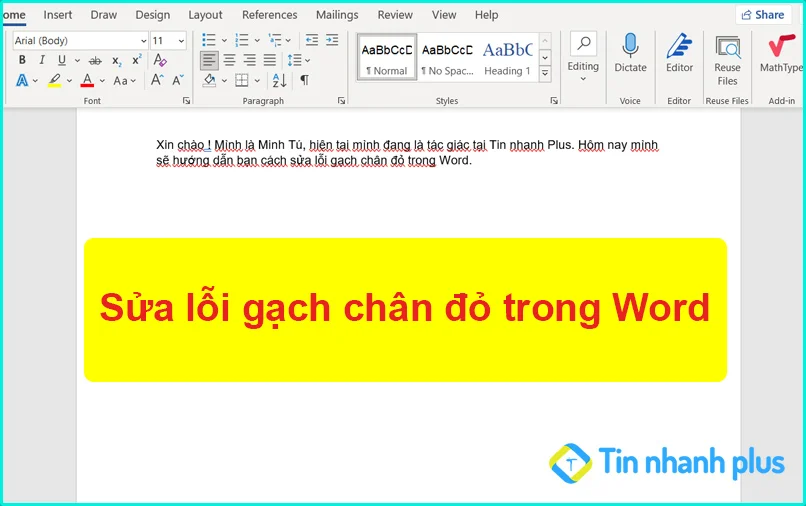Open font size 11 dropdown
Viewport: 806px width, 506px height.
(181, 41)
